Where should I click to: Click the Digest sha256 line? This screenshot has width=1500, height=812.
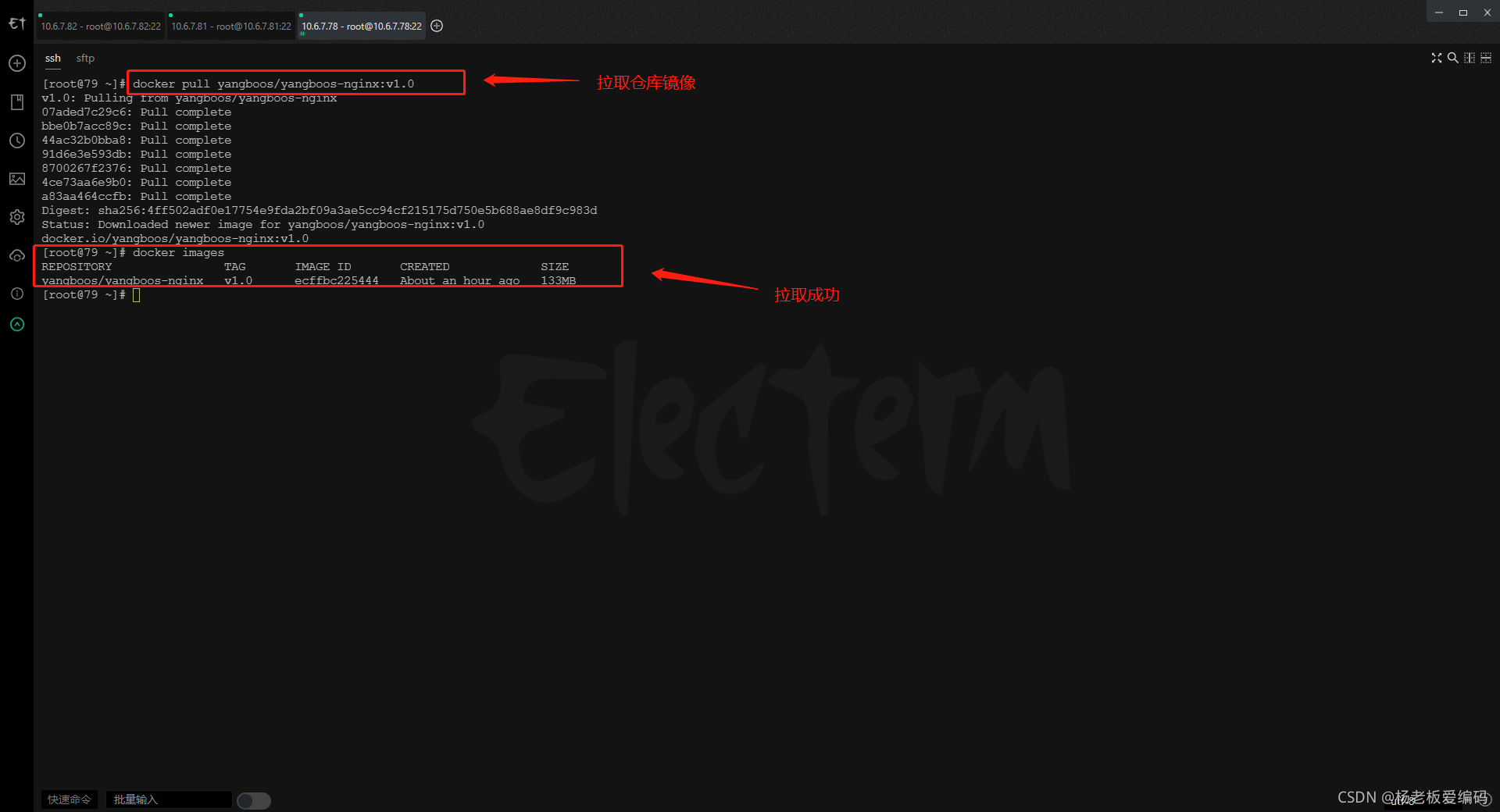(x=320, y=211)
